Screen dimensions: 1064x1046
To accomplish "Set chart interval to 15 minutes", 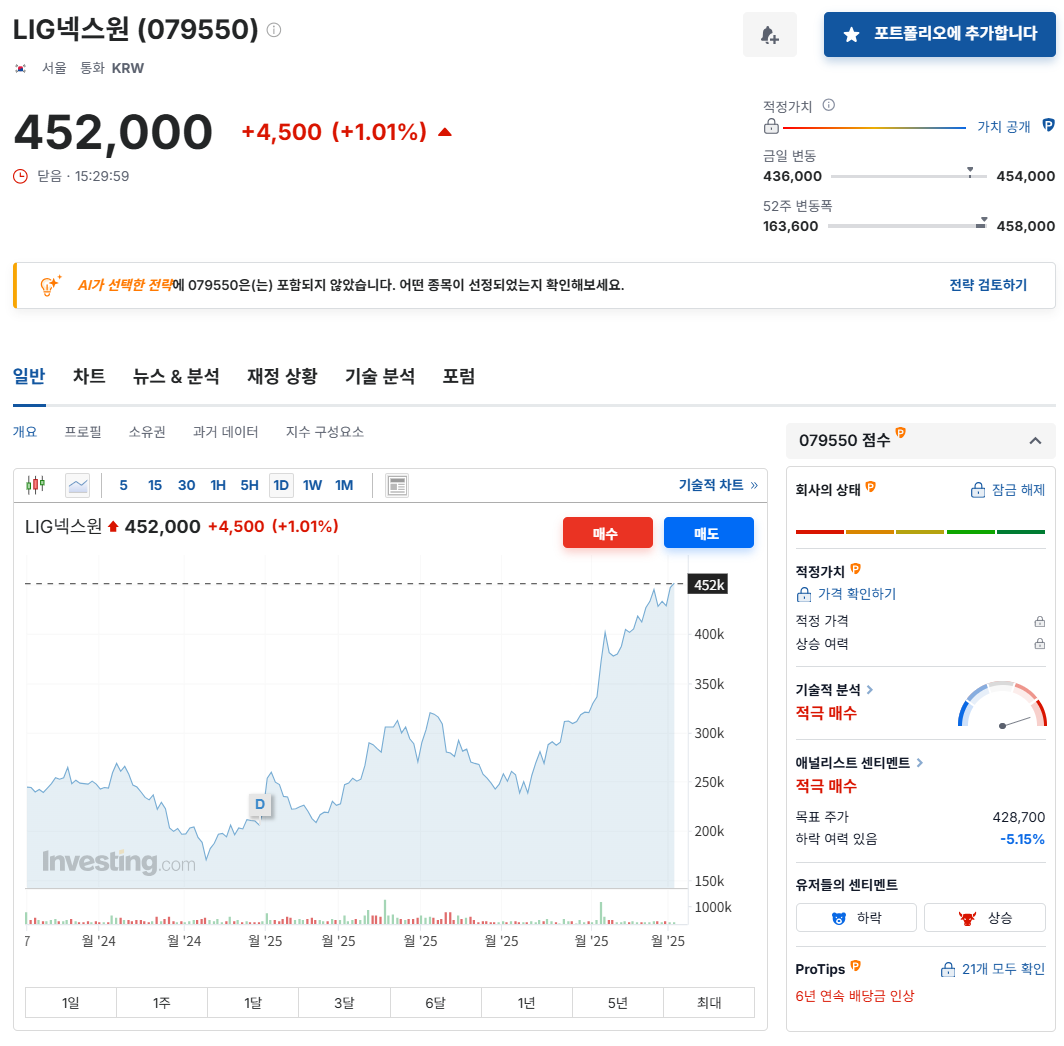I will pos(155,485).
